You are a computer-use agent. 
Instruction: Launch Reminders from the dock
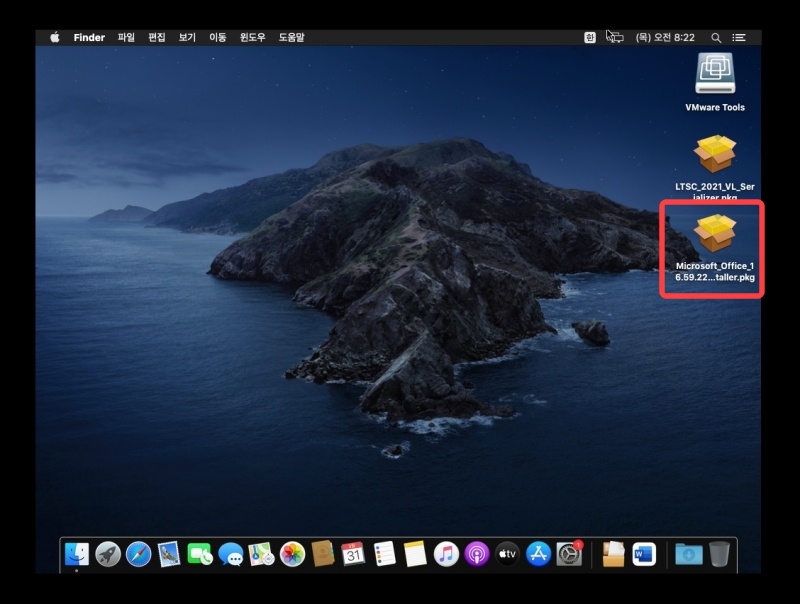point(385,554)
